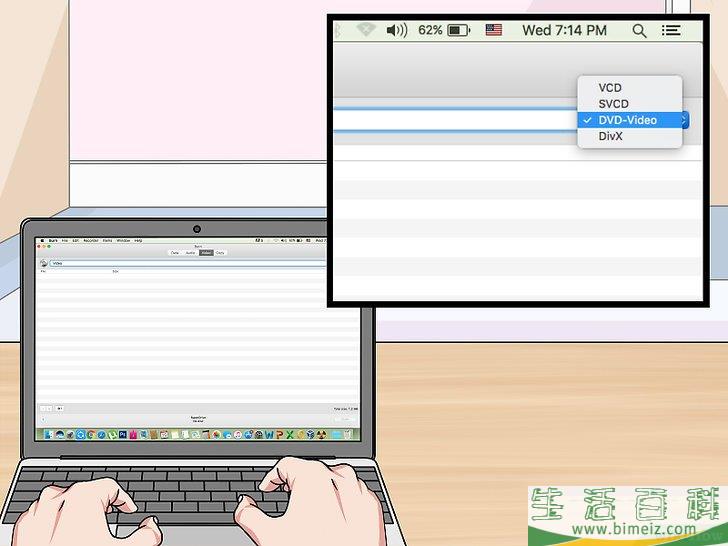Viewport: 728px width, 546px height.
Task: Choose SVCD from the disc type menu
Action: coord(630,104)
